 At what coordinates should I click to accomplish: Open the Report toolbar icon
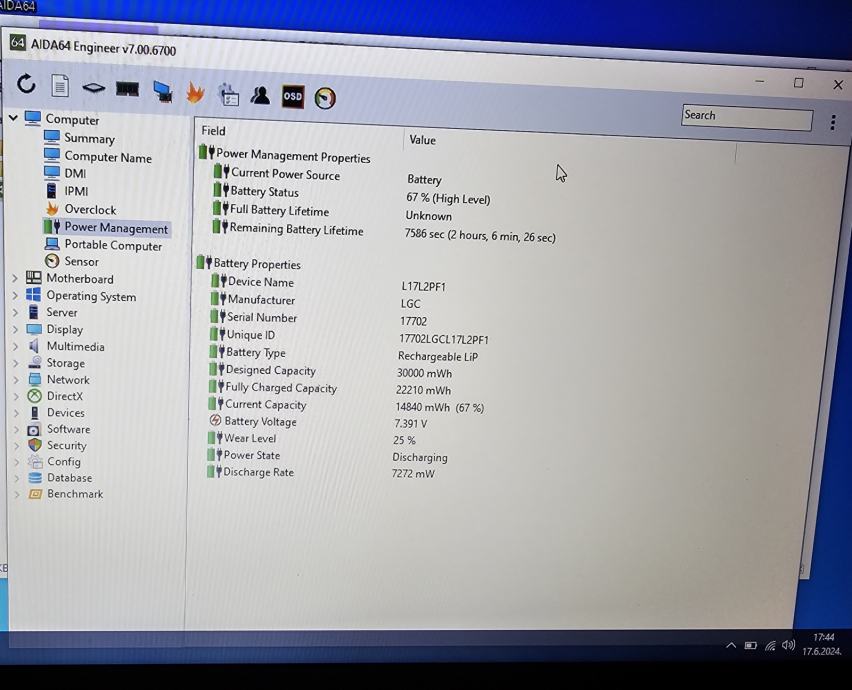click(60, 86)
